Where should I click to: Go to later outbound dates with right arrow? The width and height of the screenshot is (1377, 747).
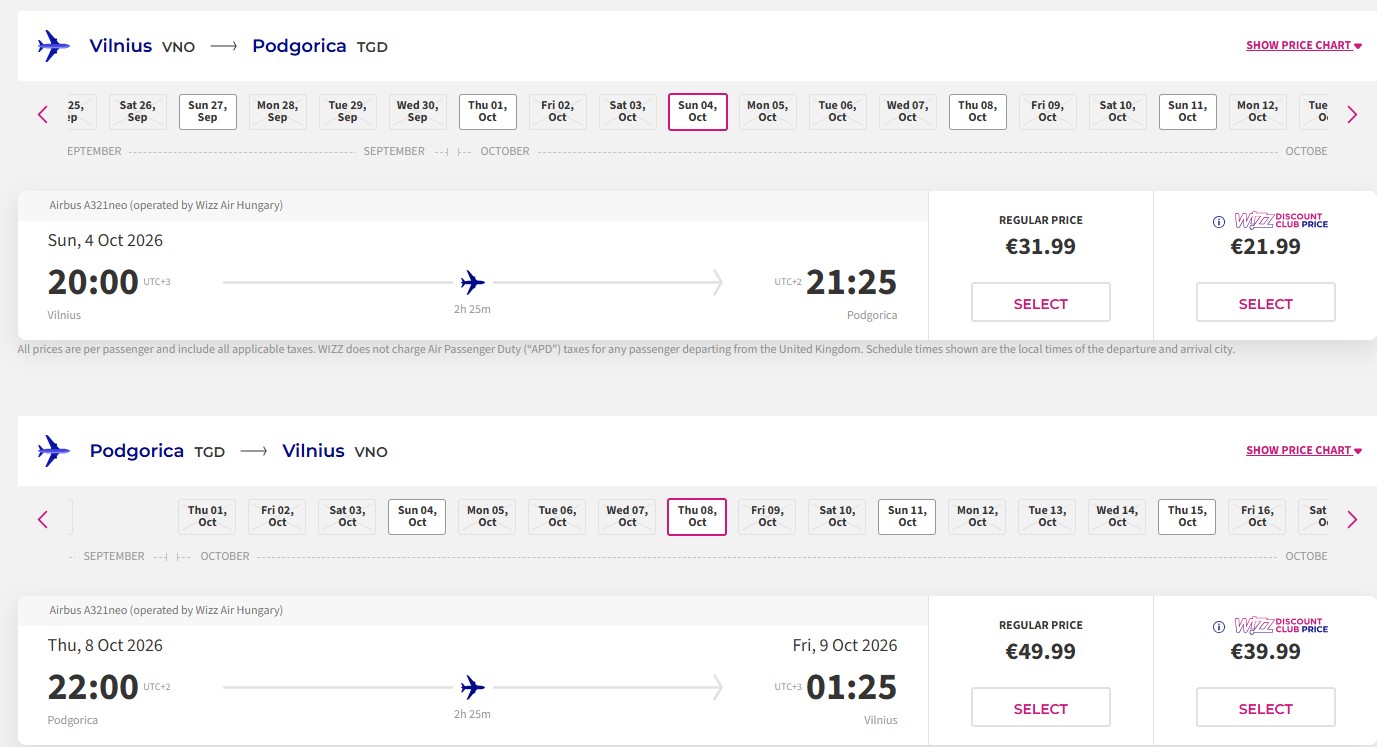(x=1352, y=114)
